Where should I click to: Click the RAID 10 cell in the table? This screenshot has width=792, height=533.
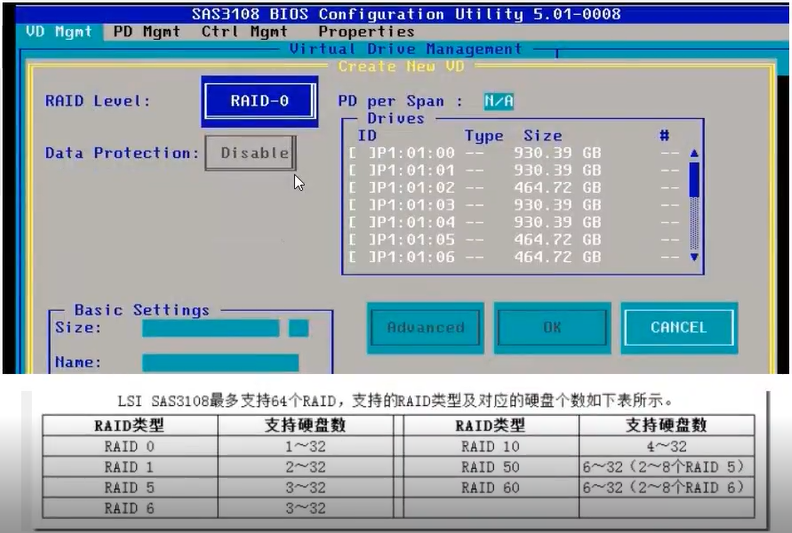490,447
